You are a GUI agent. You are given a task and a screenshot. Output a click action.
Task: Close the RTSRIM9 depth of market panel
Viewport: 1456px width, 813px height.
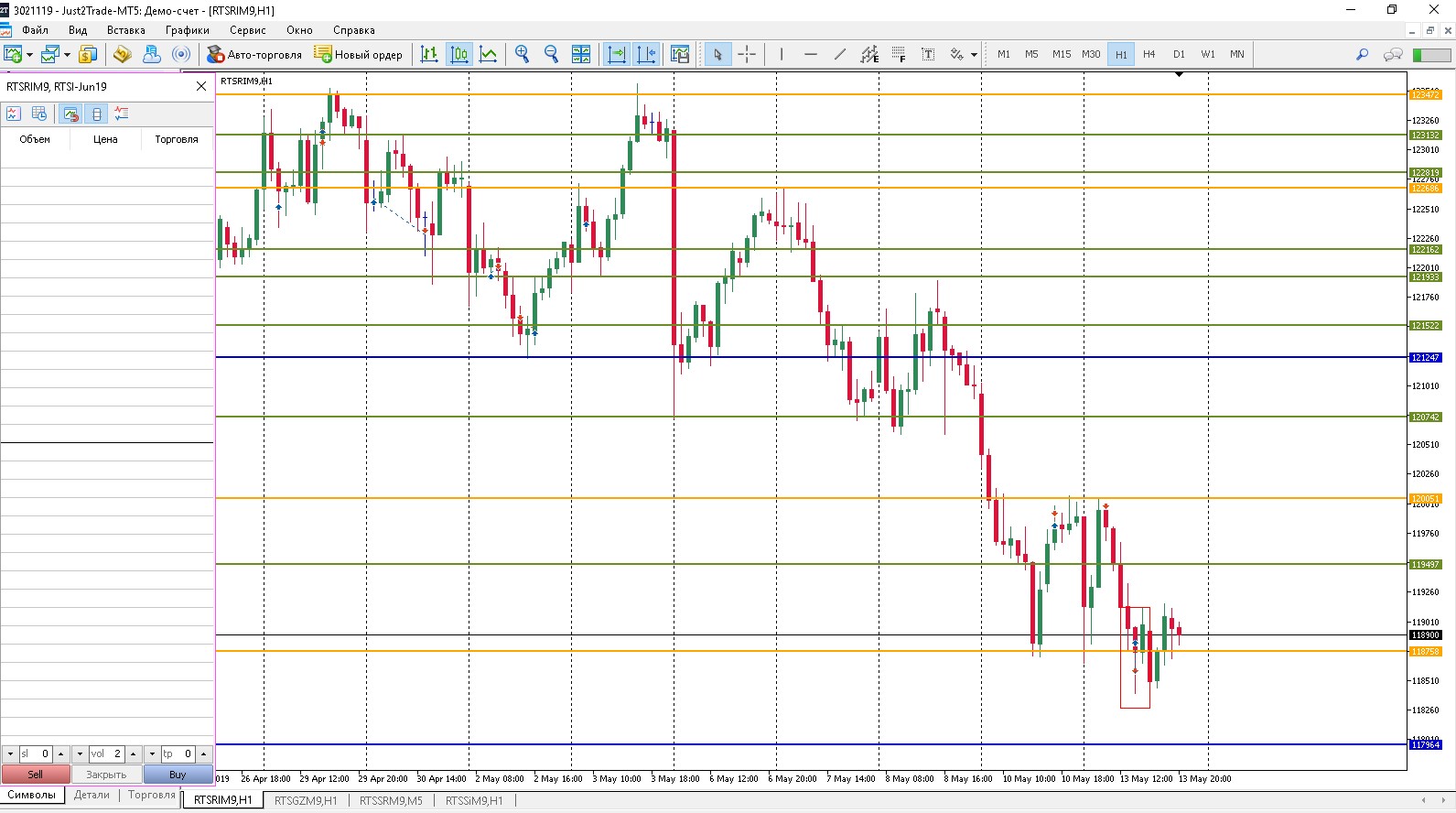201,86
